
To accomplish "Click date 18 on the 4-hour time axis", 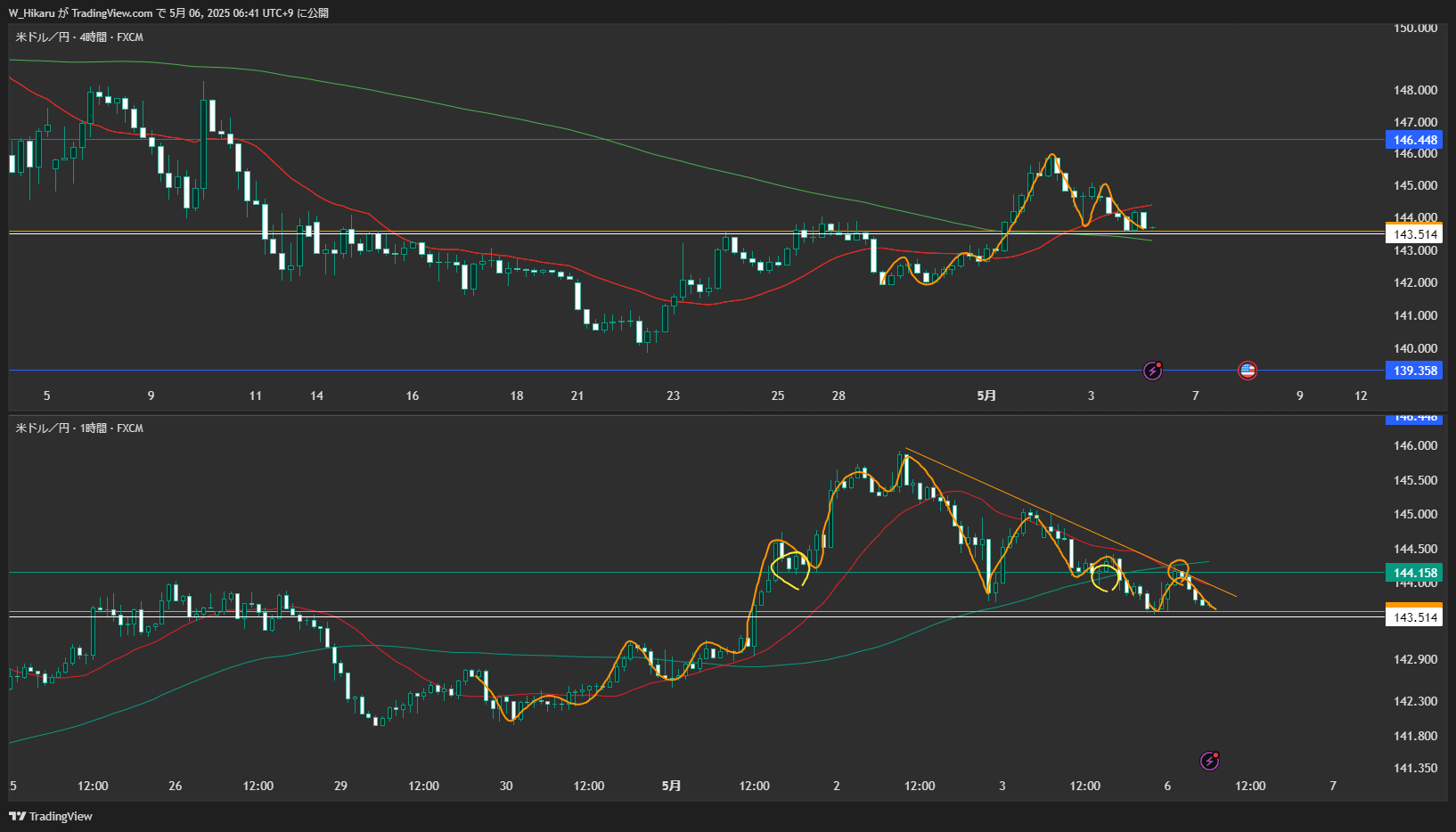I will coord(517,396).
